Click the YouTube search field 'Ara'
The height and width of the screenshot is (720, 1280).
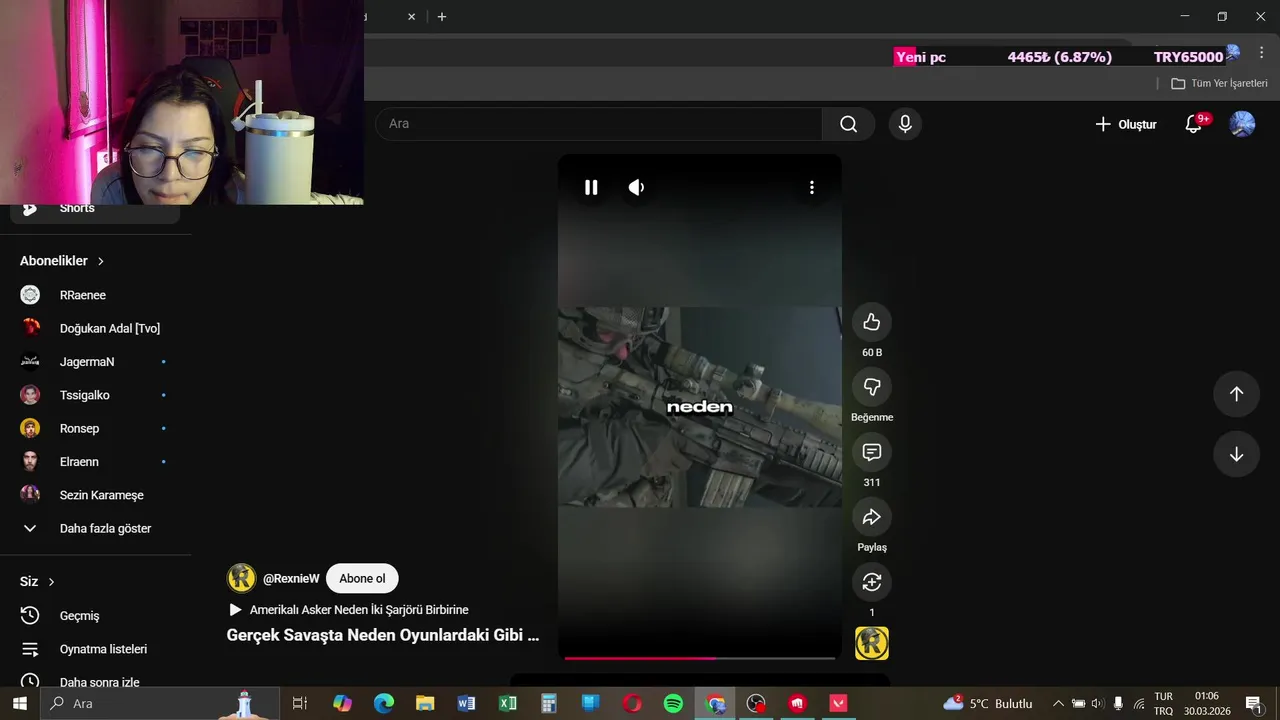click(x=599, y=124)
